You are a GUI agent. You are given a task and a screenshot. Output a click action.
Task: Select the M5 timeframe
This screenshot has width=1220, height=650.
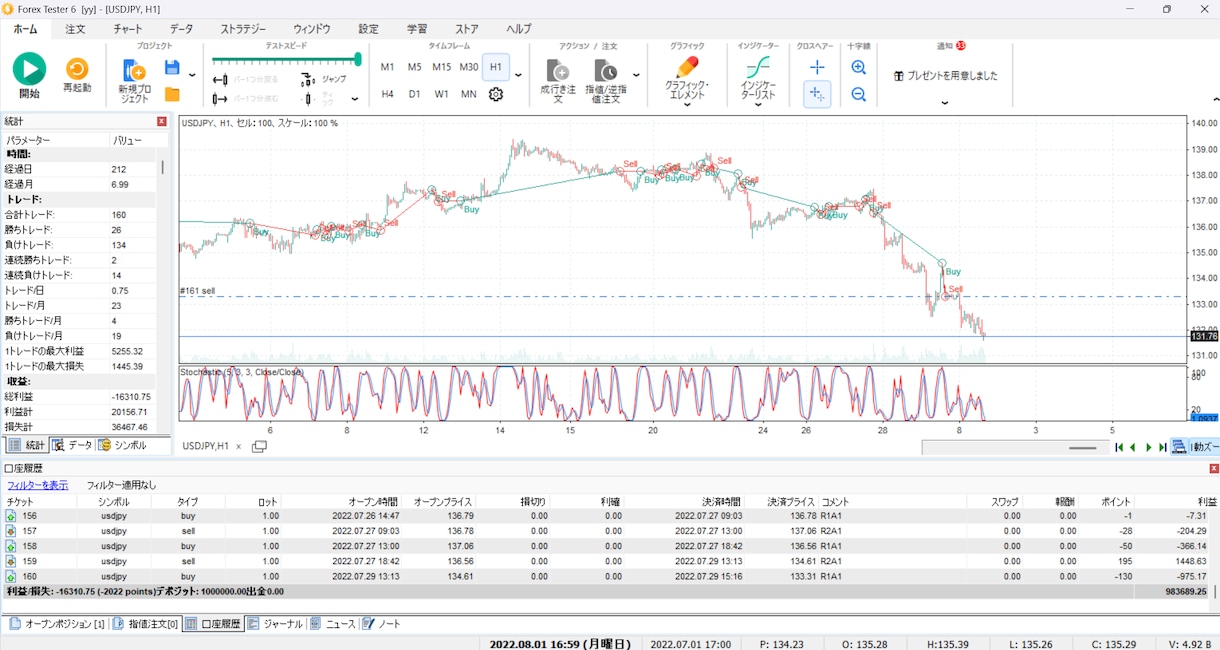coord(414,67)
